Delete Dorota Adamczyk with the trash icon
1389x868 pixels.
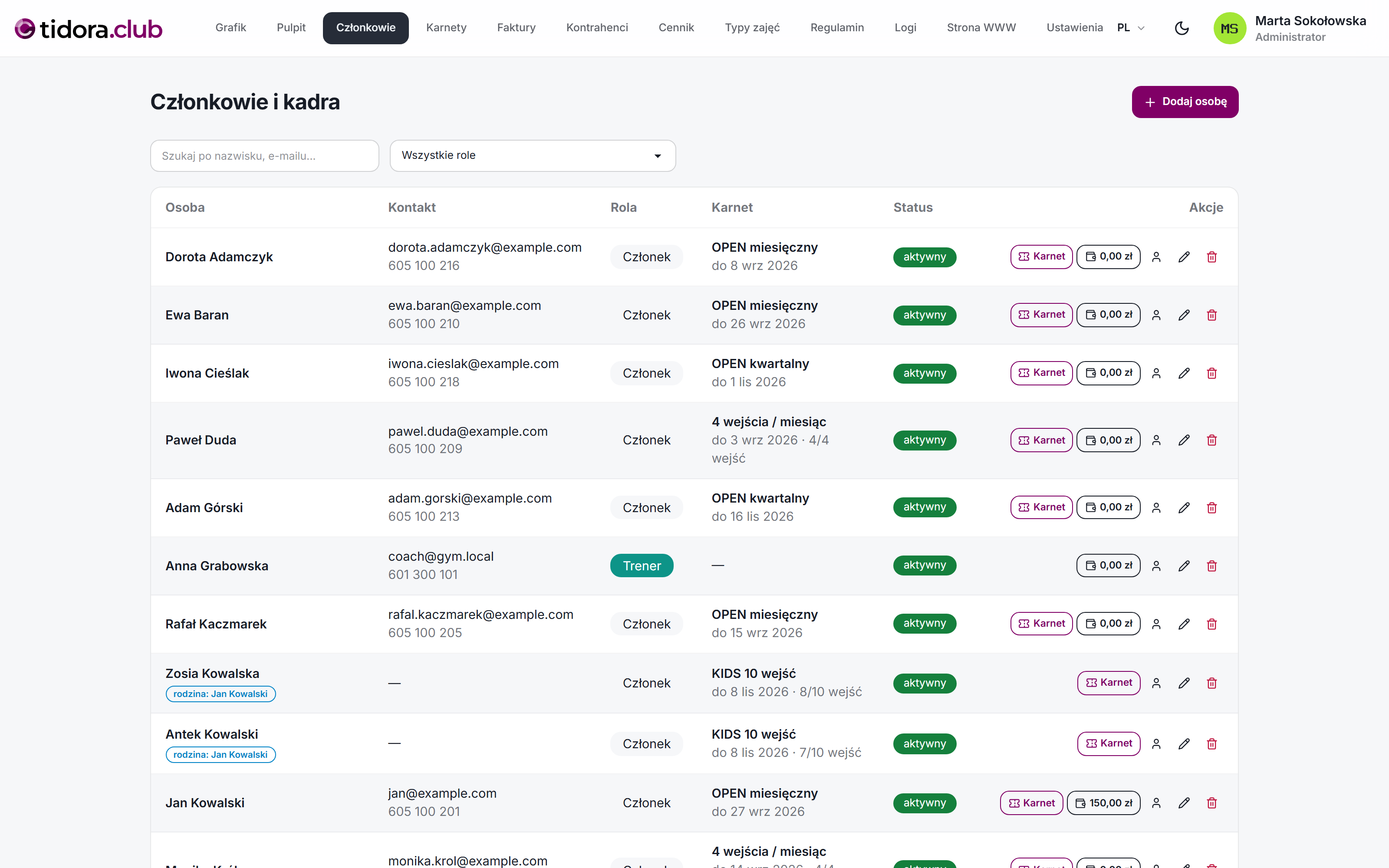click(x=1211, y=256)
